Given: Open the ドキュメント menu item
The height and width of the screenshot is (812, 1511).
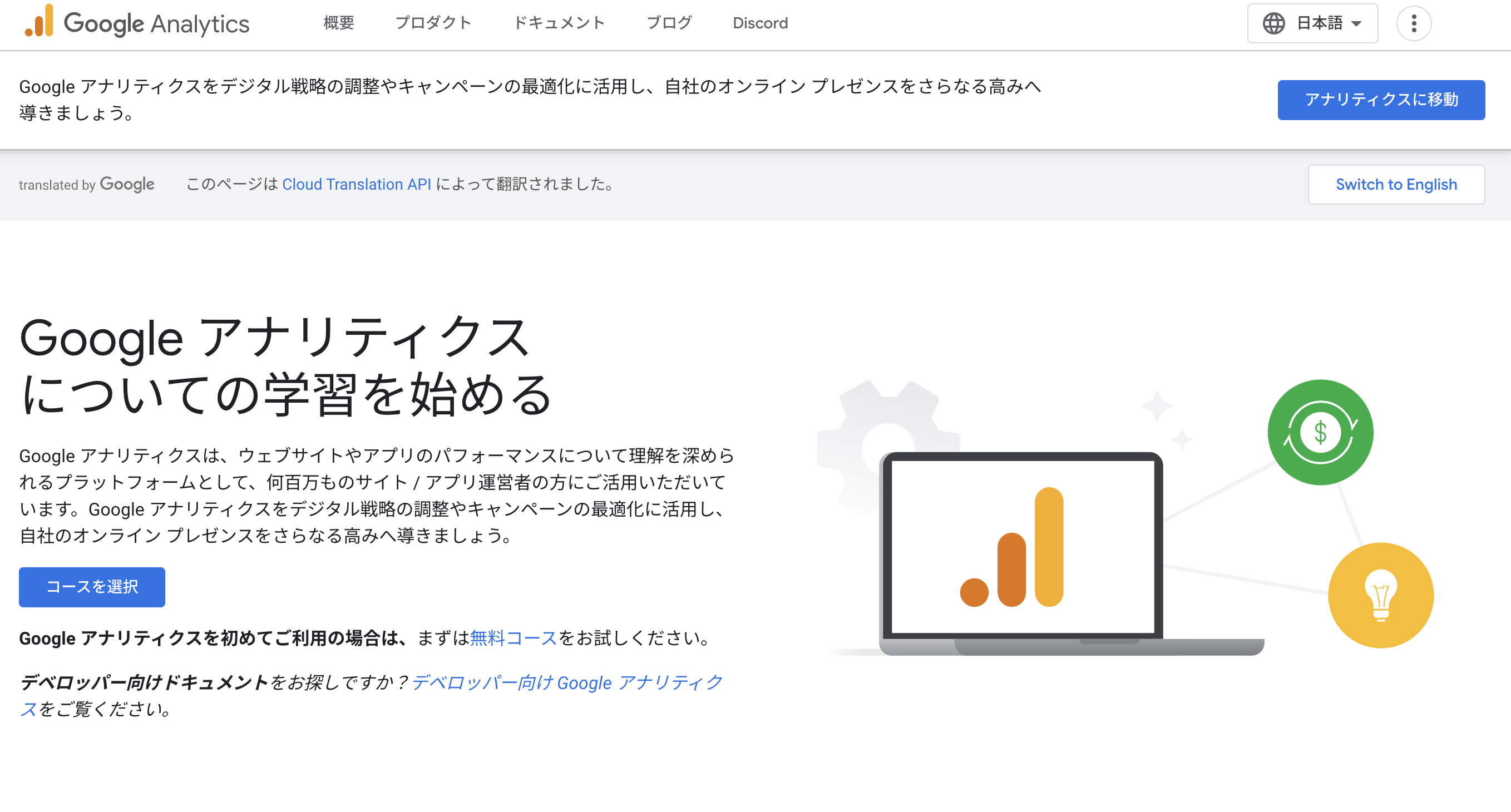Looking at the screenshot, I should coord(559,23).
